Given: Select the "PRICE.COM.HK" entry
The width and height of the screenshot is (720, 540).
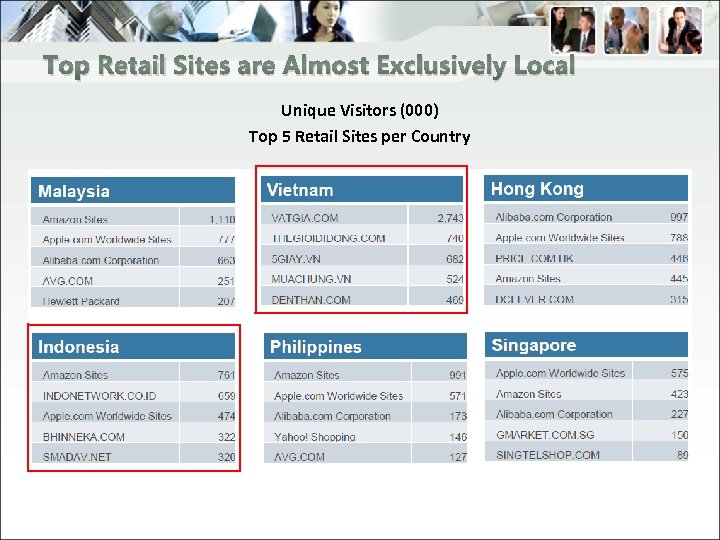Looking at the screenshot, I should point(534,258).
